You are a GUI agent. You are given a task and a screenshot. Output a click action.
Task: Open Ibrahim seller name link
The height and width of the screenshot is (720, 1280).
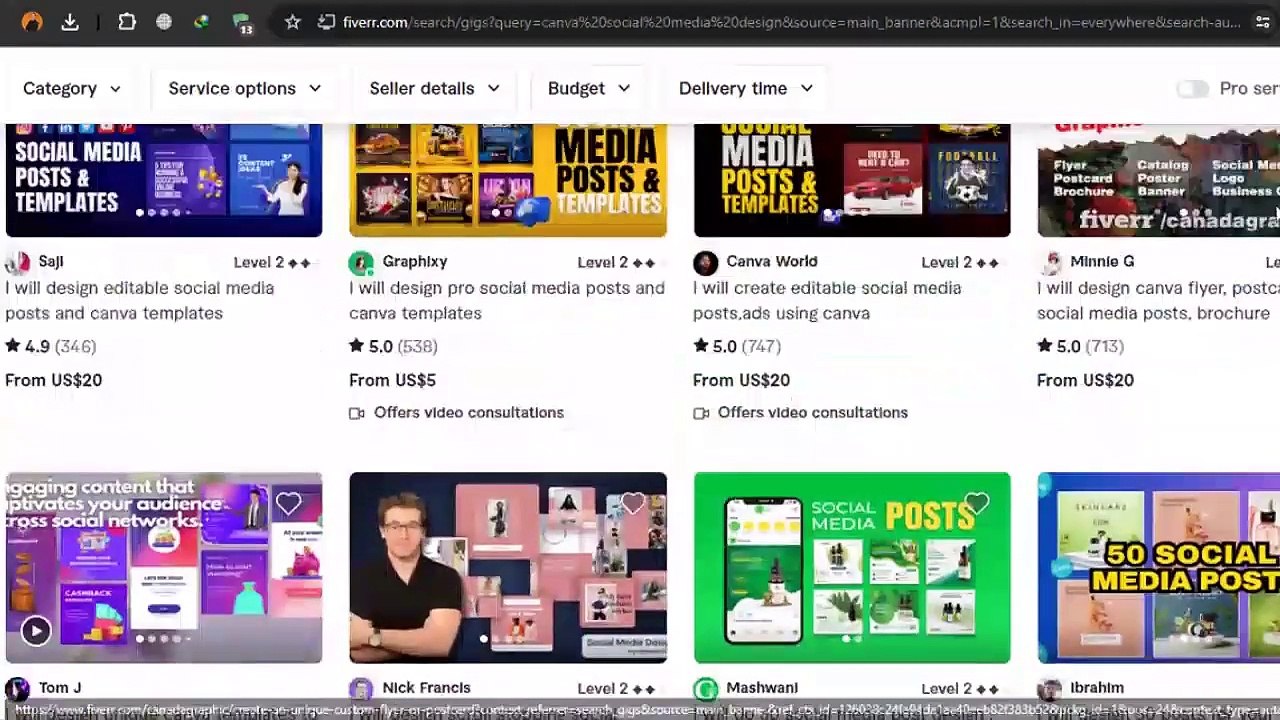coord(1097,688)
